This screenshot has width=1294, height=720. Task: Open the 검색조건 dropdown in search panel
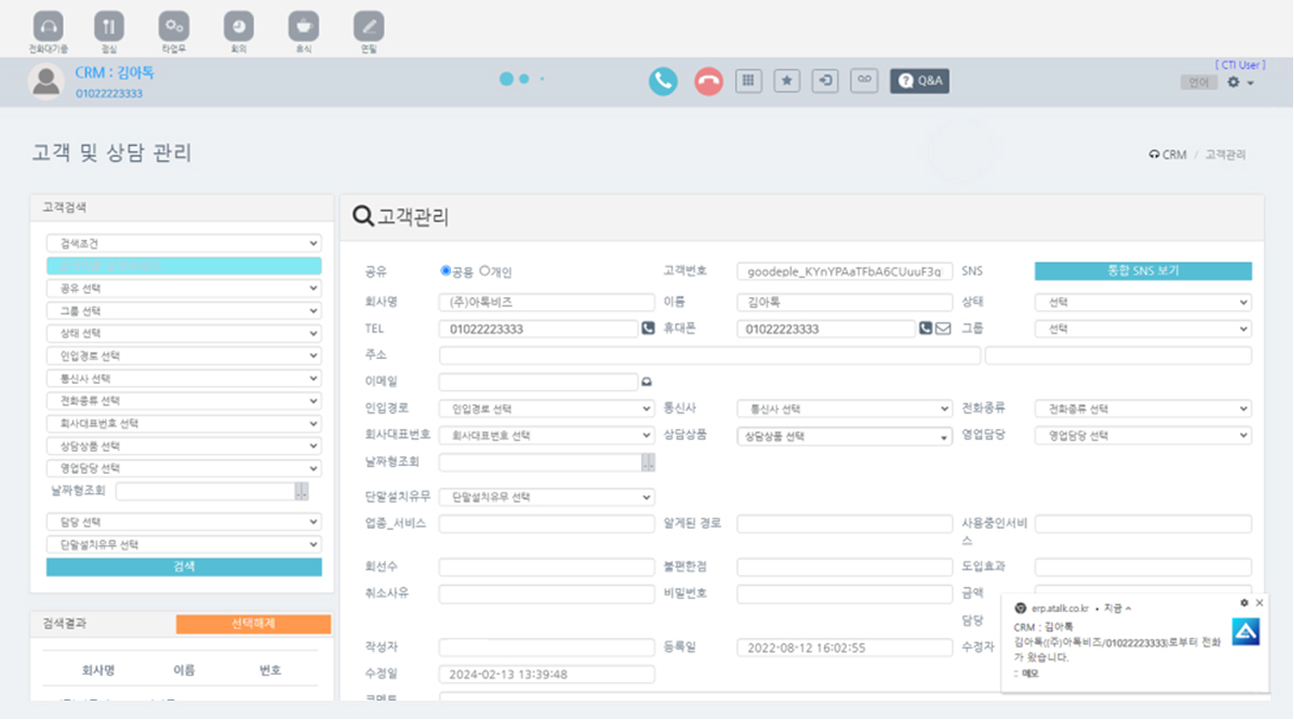(184, 243)
